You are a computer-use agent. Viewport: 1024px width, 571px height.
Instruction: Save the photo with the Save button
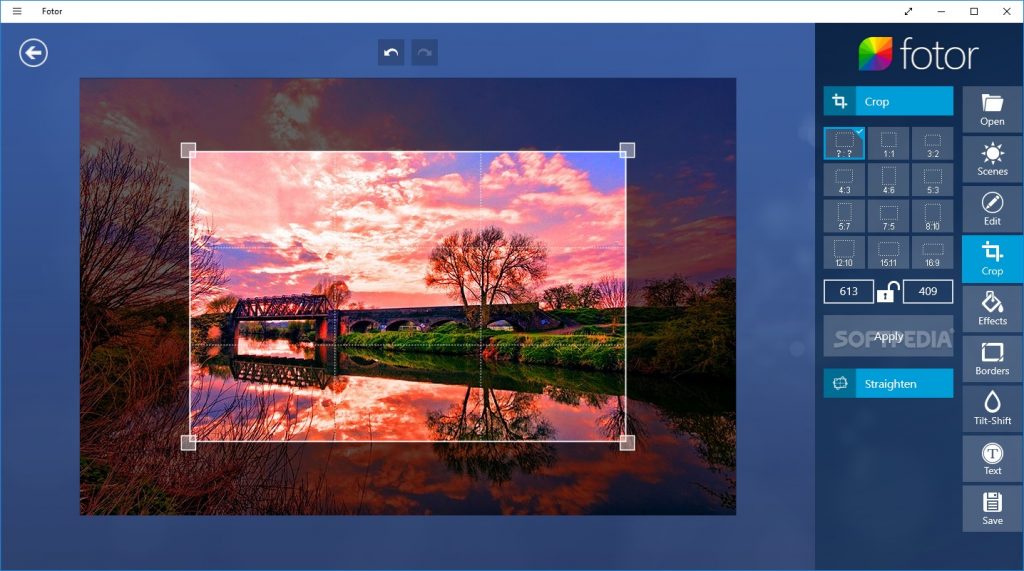[992, 509]
